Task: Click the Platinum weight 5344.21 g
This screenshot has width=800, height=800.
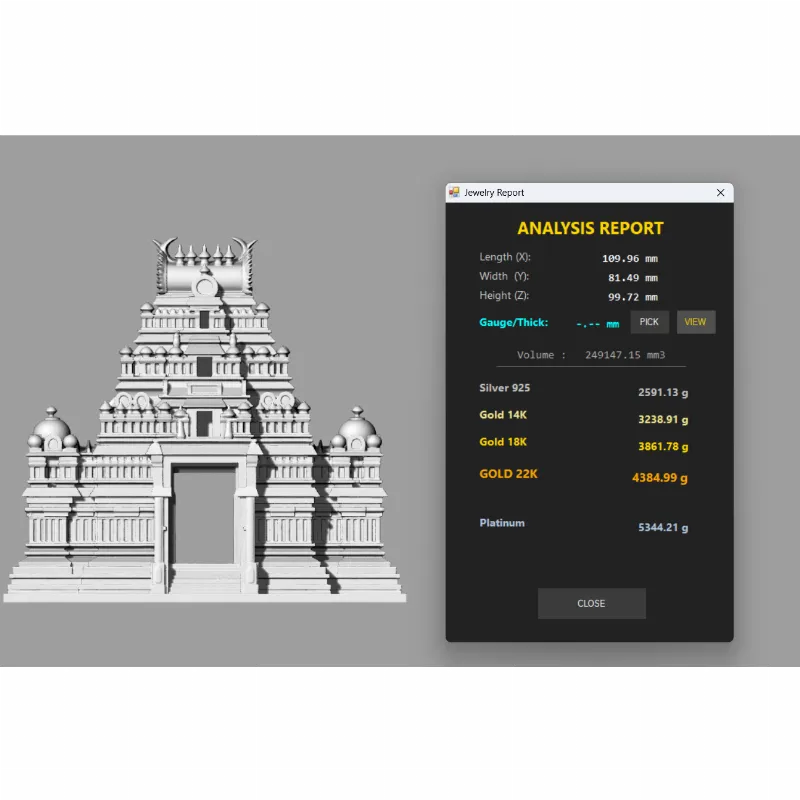Action: click(x=662, y=528)
